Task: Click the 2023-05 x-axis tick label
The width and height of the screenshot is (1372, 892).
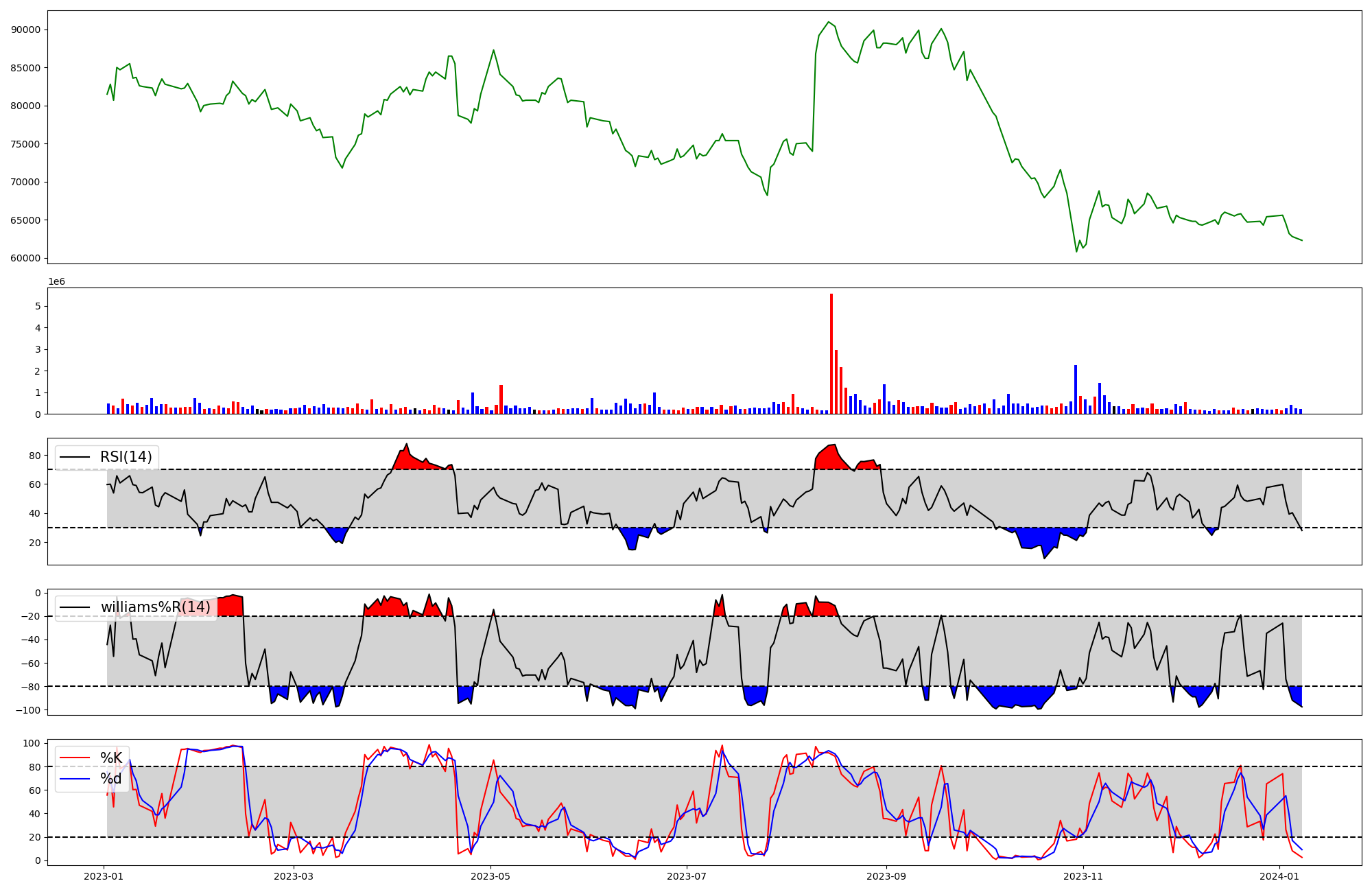Action: 490,876
